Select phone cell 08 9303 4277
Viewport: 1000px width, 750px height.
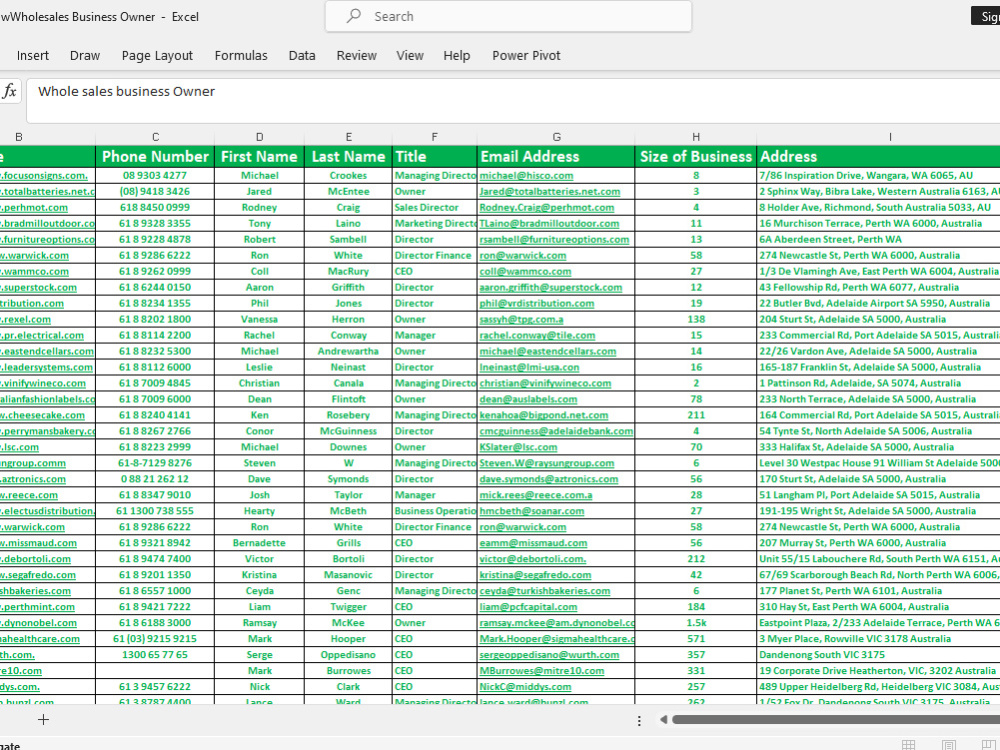coord(155,175)
